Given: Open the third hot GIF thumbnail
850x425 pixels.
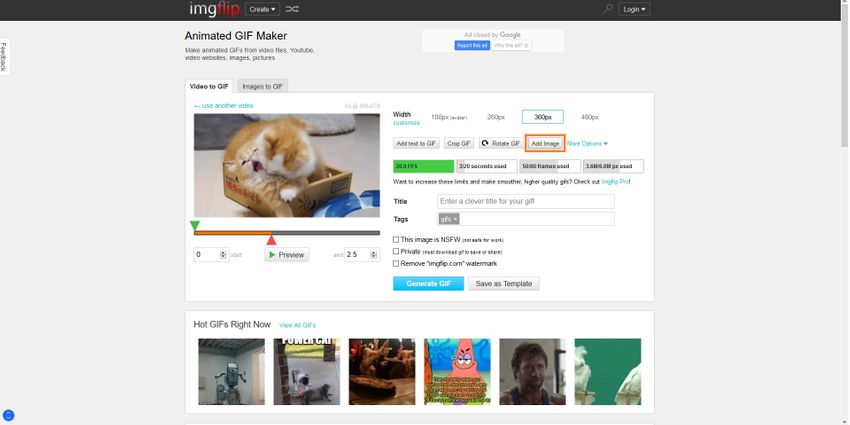Looking at the screenshot, I should [x=382, y=372].
